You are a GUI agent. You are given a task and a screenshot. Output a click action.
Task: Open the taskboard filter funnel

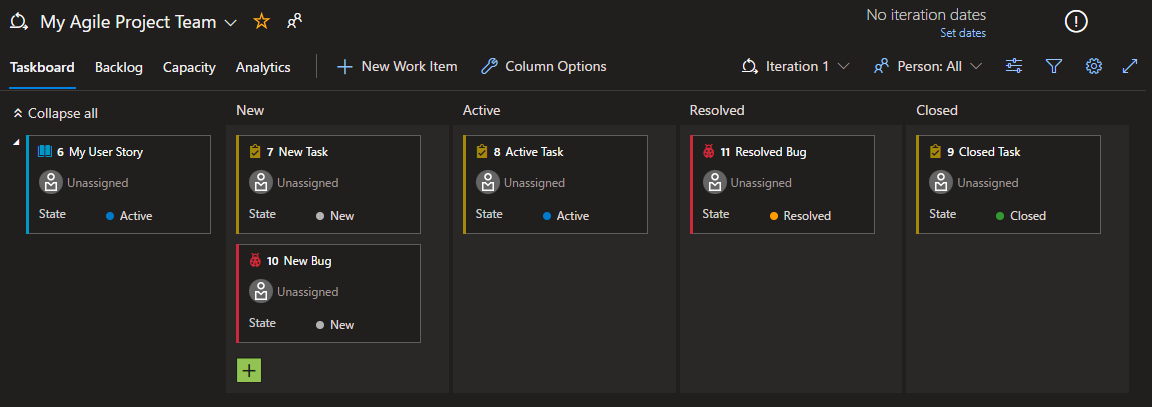(1053, 66)
